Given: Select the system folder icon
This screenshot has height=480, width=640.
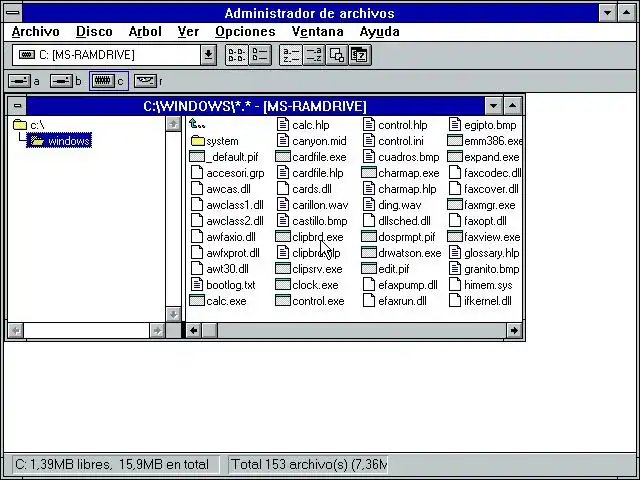Looking at the screenshot, I should coord(198,141).
